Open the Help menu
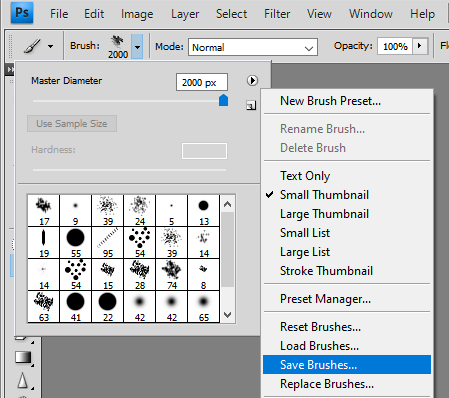The width and height of the screenshot is (449, 398). coord(422,14)
